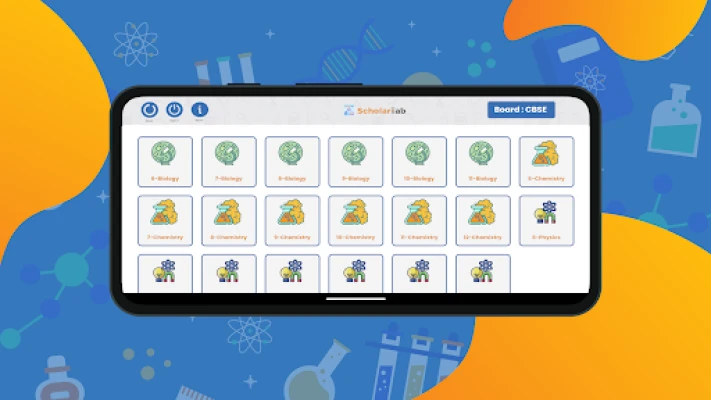Select the 6-Chemistry tile
Image resolution: width=711 pixels, height=400 pixels.
(546, 161)
